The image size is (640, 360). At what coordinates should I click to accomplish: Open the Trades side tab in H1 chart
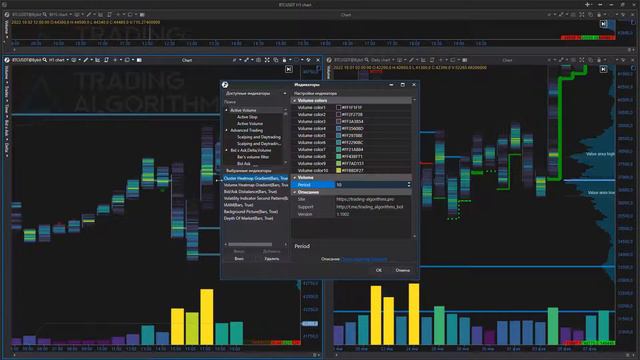tap(7, 91)
